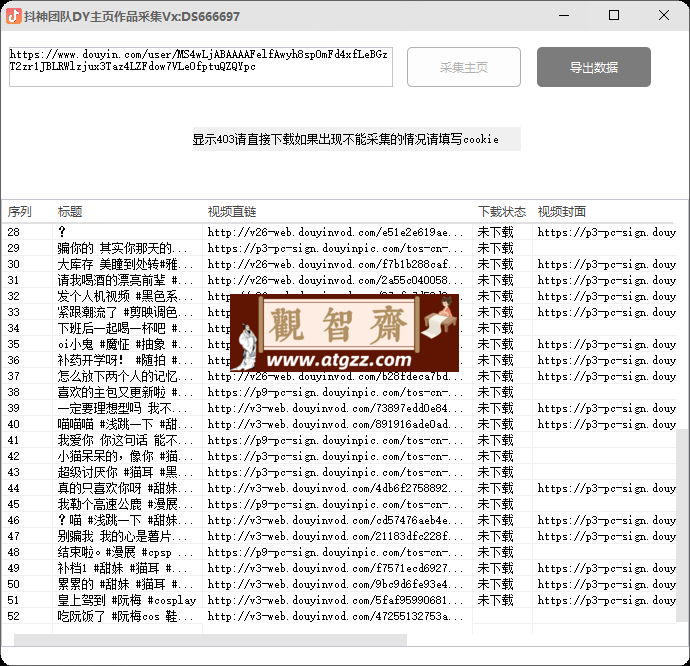
Task: Click video link ending 47255132753a
Action: pyautogui.click(x=335, y=616)
